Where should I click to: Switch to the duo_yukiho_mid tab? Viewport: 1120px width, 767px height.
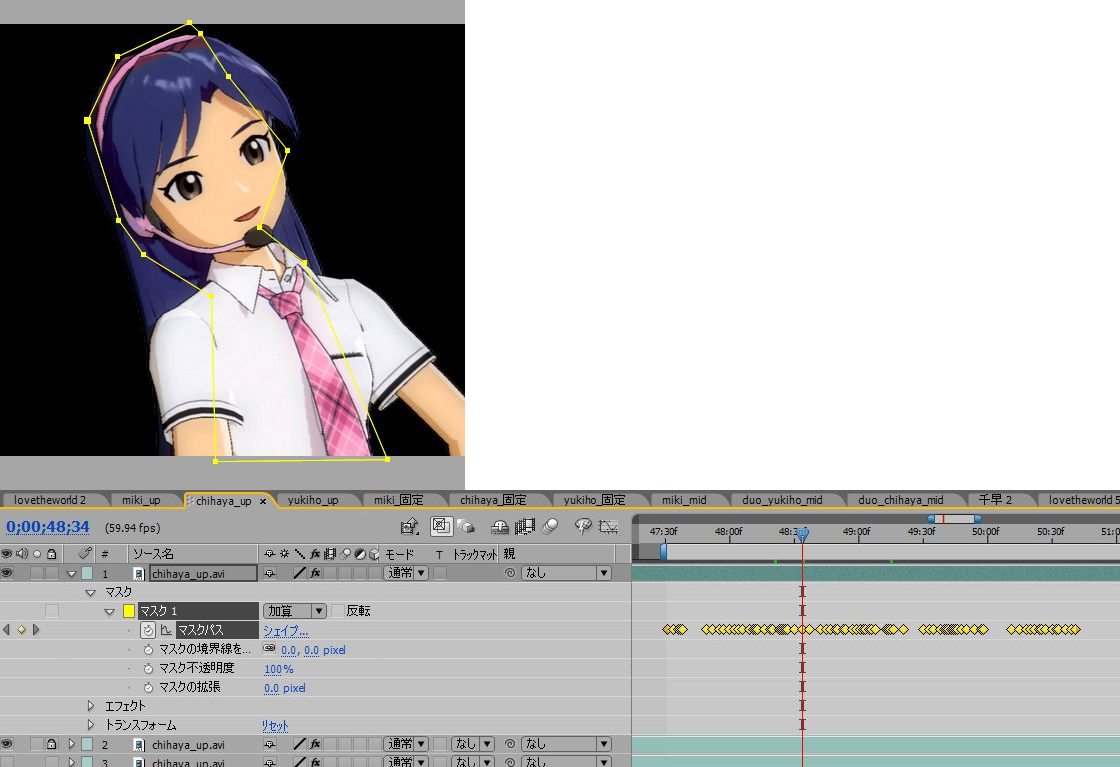[782, 500]
